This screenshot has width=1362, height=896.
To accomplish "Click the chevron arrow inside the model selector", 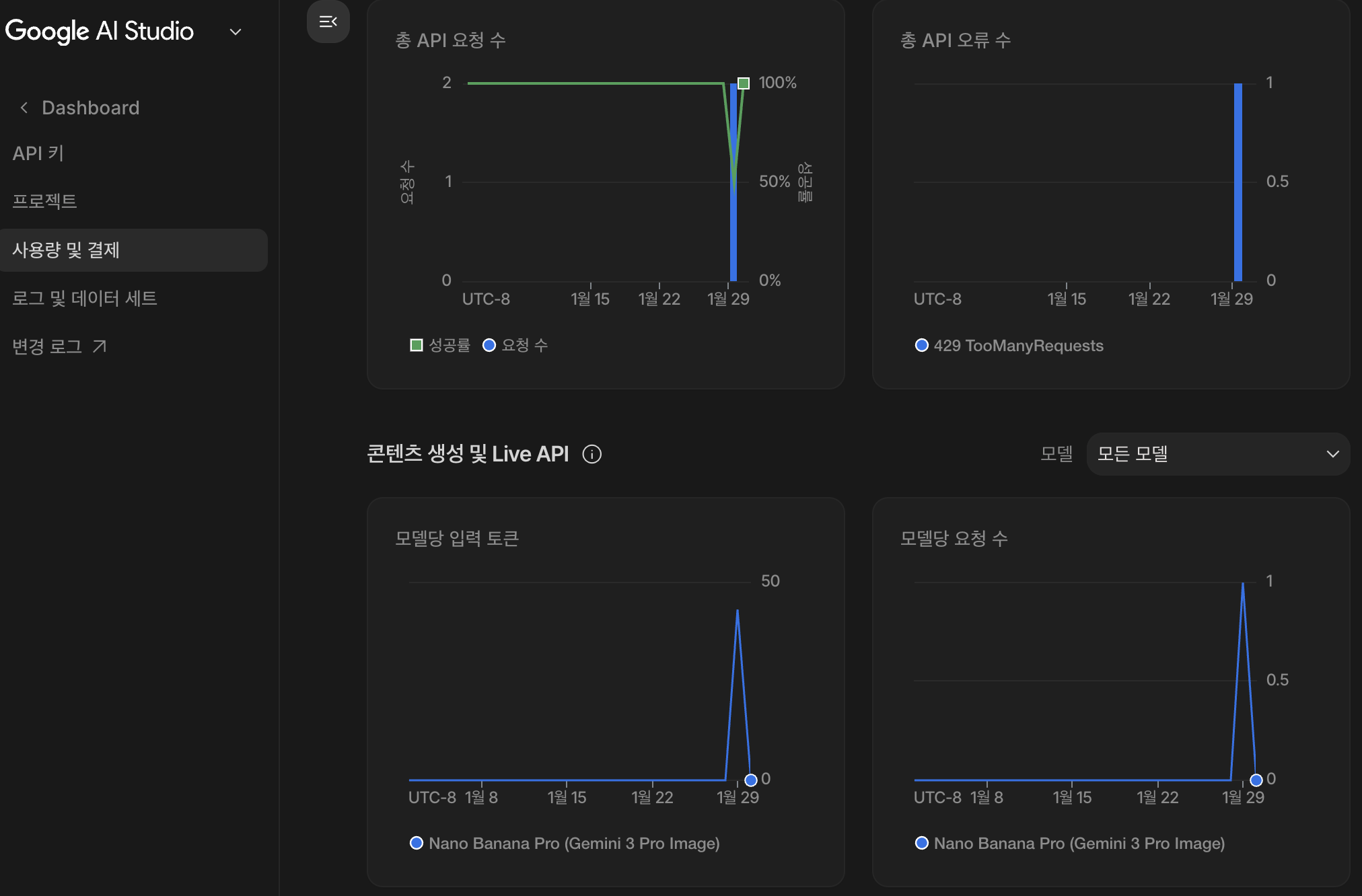I will (x=1332, y=454).
